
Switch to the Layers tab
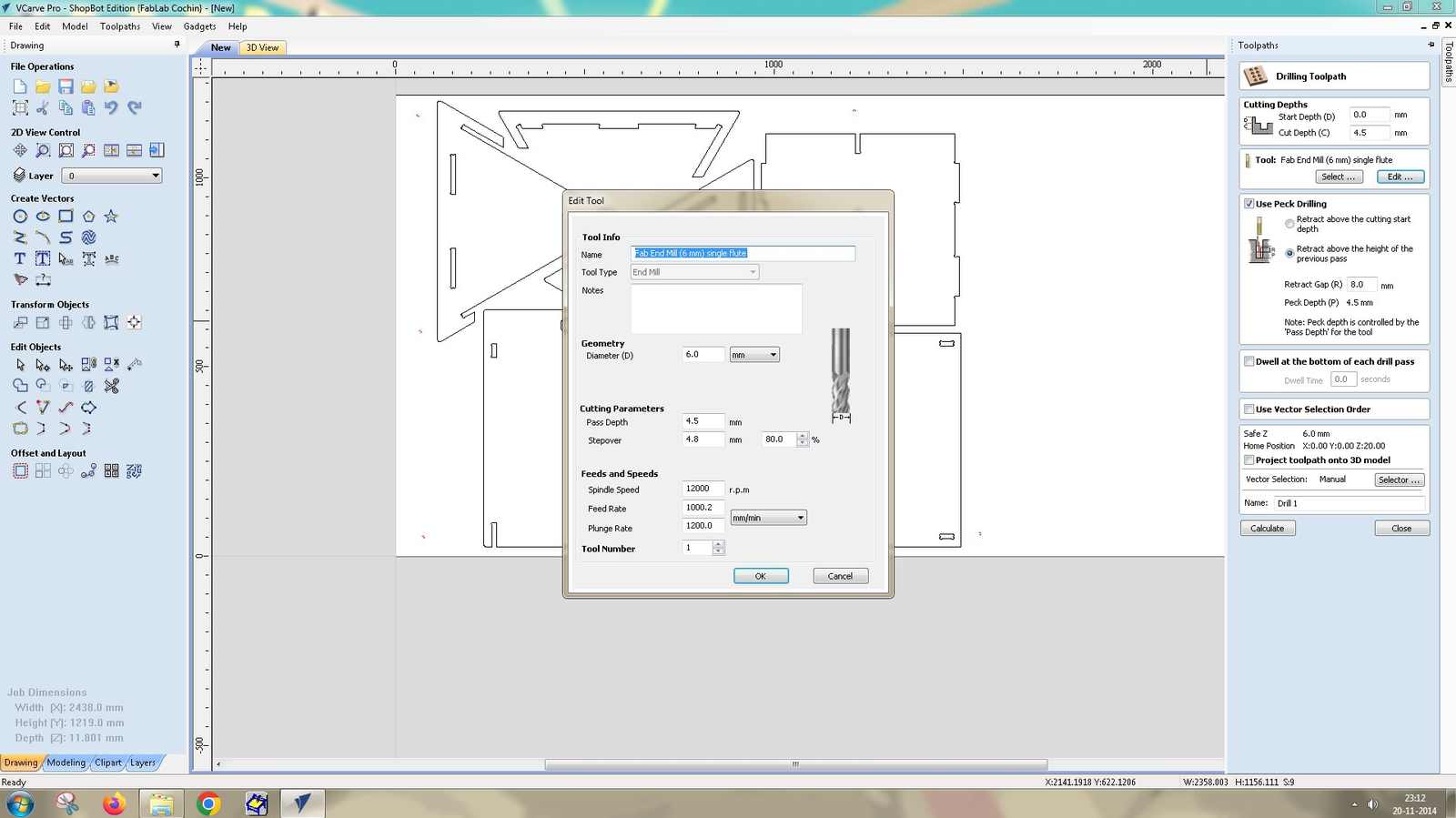point(143,762)
